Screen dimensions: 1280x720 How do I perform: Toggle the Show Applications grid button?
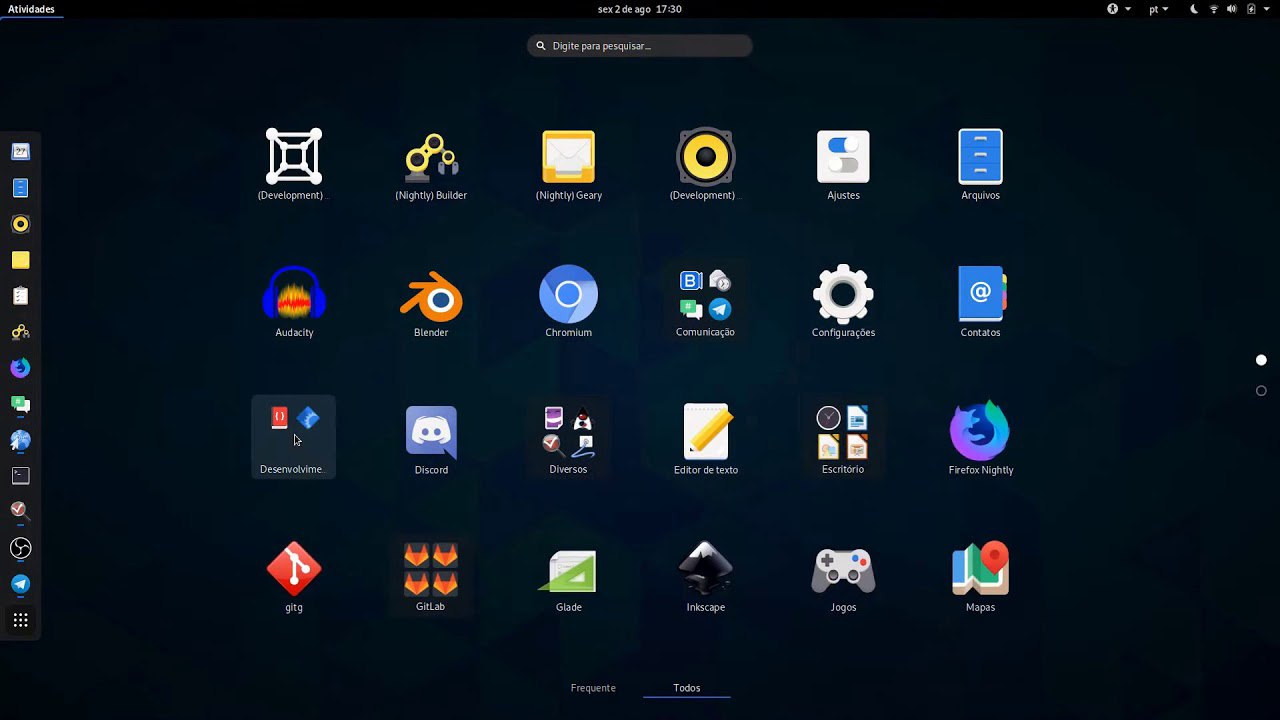tap(20, 620)
